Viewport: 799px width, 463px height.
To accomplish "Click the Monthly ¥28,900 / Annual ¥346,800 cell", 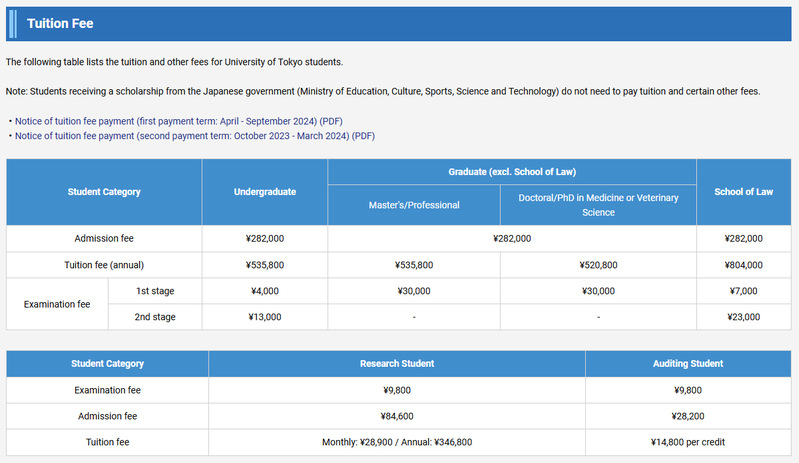I will pyautogui.click(x=397, y=442).
